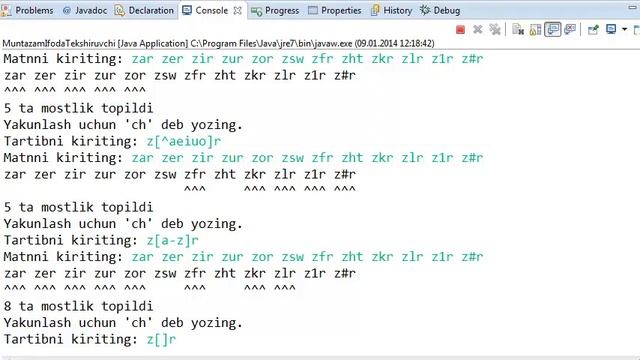Toggle Show Console When Standard Out Changes

(x=553, y=29)
